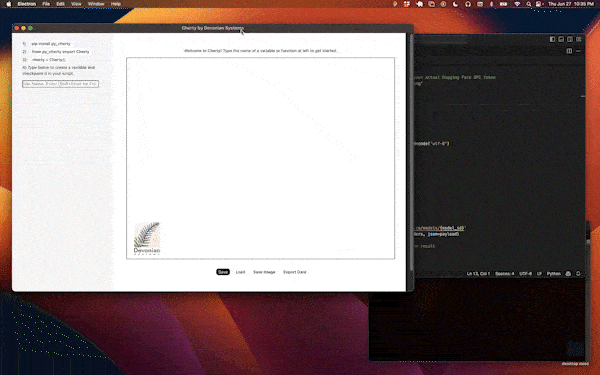Click 'UTF-8' encoding in editor status bar
The width and height of the screenshot is (600, 375).
pyautogui.click(x=525, y=274)
